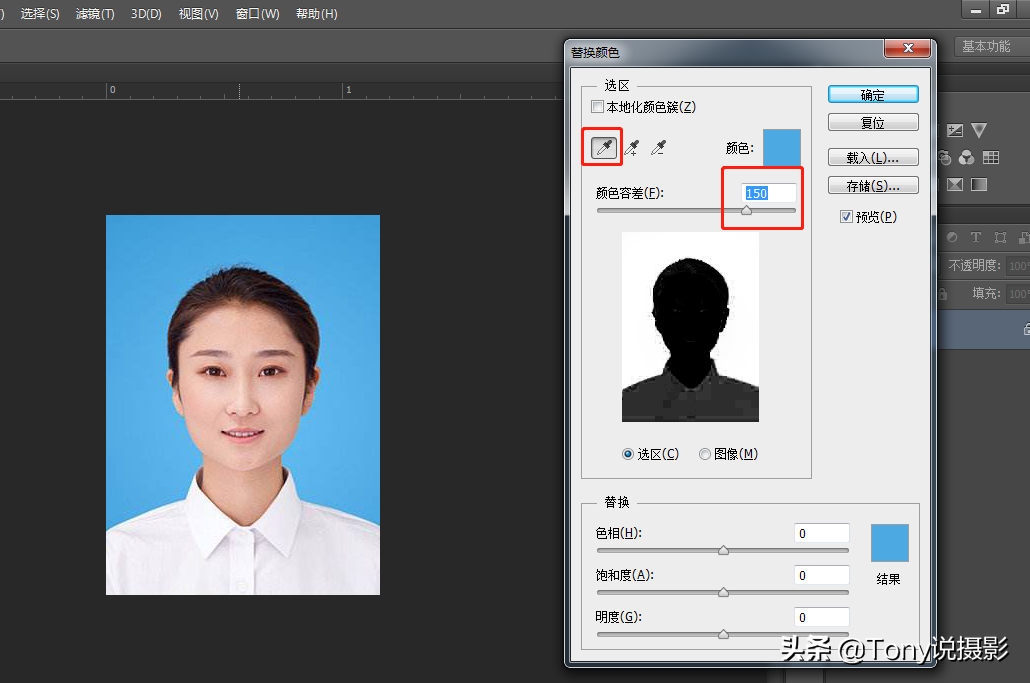Click the Photo Filter camera adjustment icon
This screenshot has height=683, width=1030.
point(944,158)
